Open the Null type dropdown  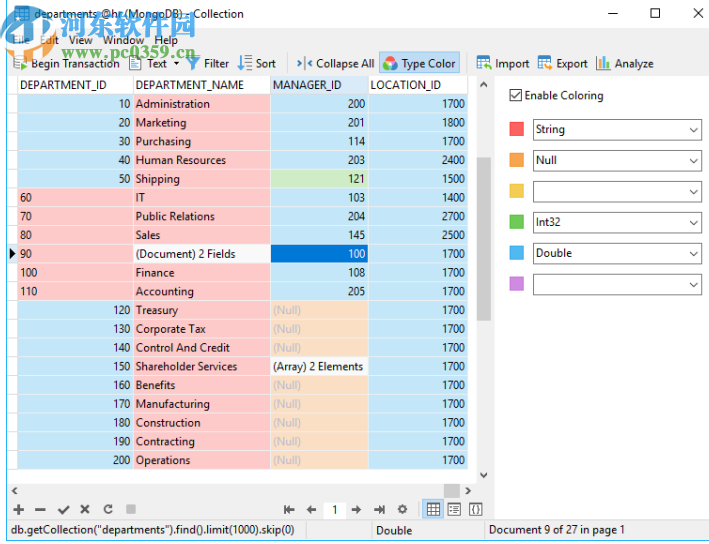(x=617, y=161)
